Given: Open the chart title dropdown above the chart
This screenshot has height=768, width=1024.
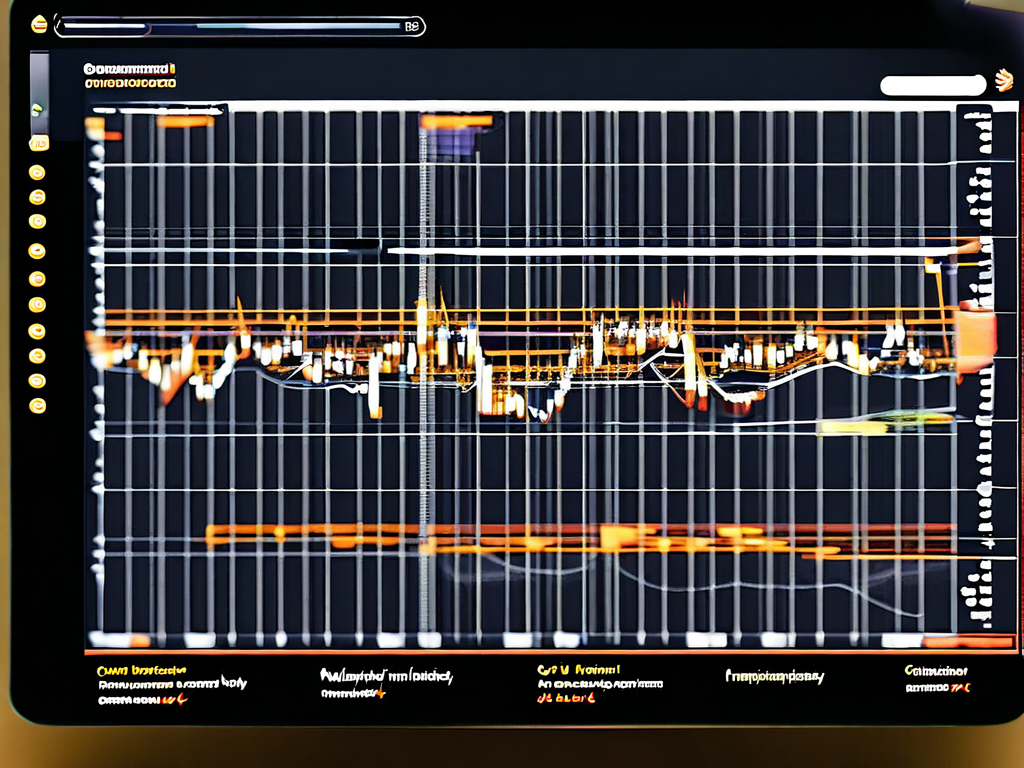Looking at the screenshot, I should click(130, 76).
